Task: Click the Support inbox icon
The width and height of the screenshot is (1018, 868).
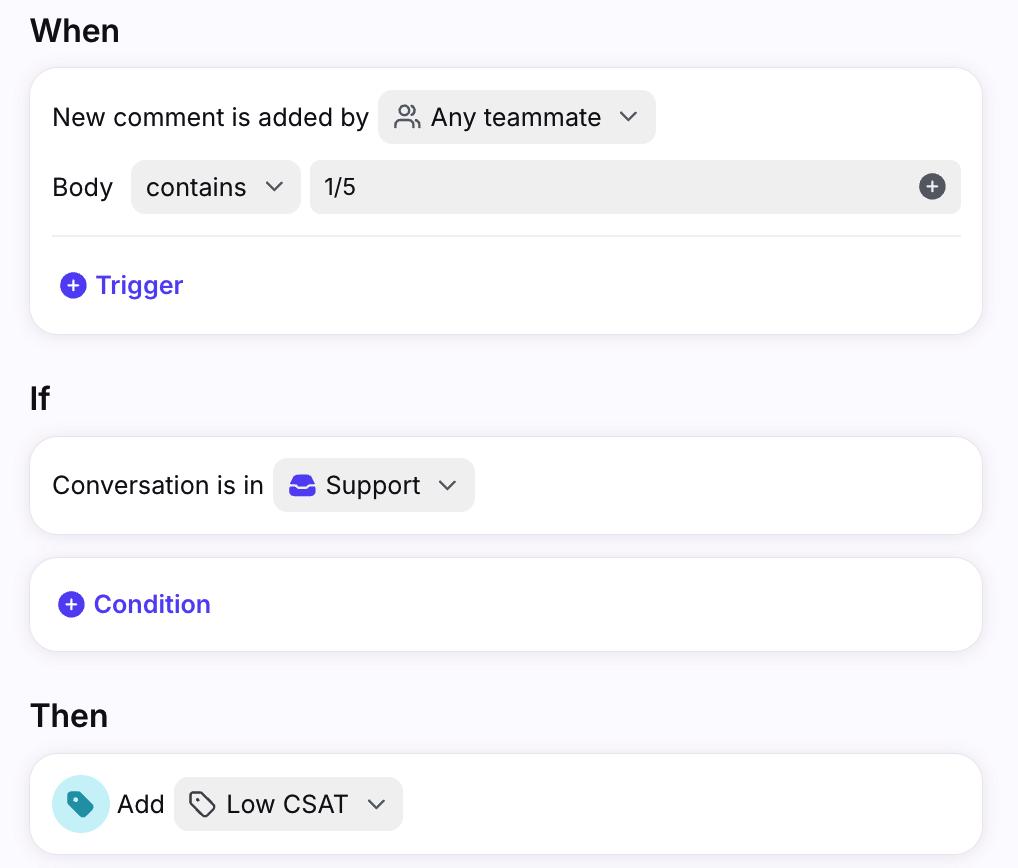Action: click(x=302, y=486)
